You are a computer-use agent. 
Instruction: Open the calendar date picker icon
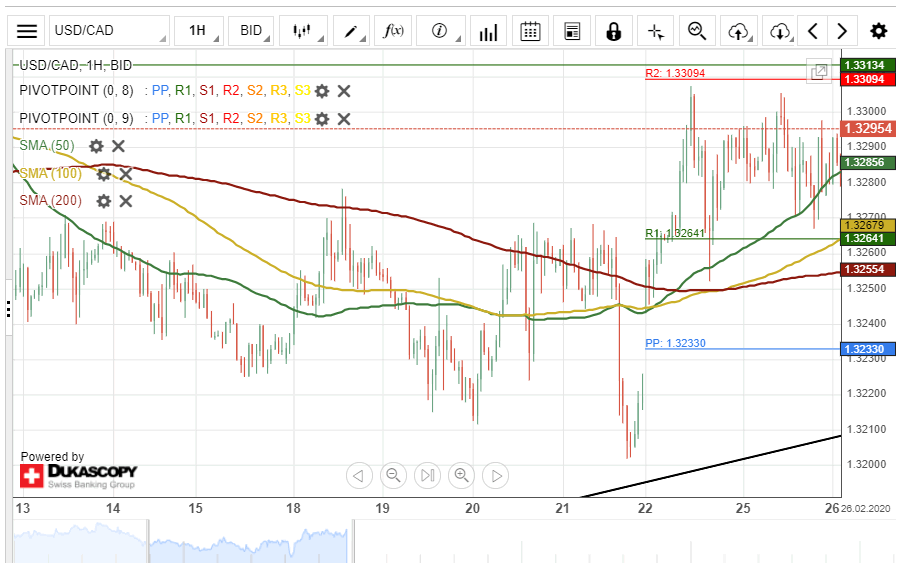pyautogui.click(x=531, y=31)
